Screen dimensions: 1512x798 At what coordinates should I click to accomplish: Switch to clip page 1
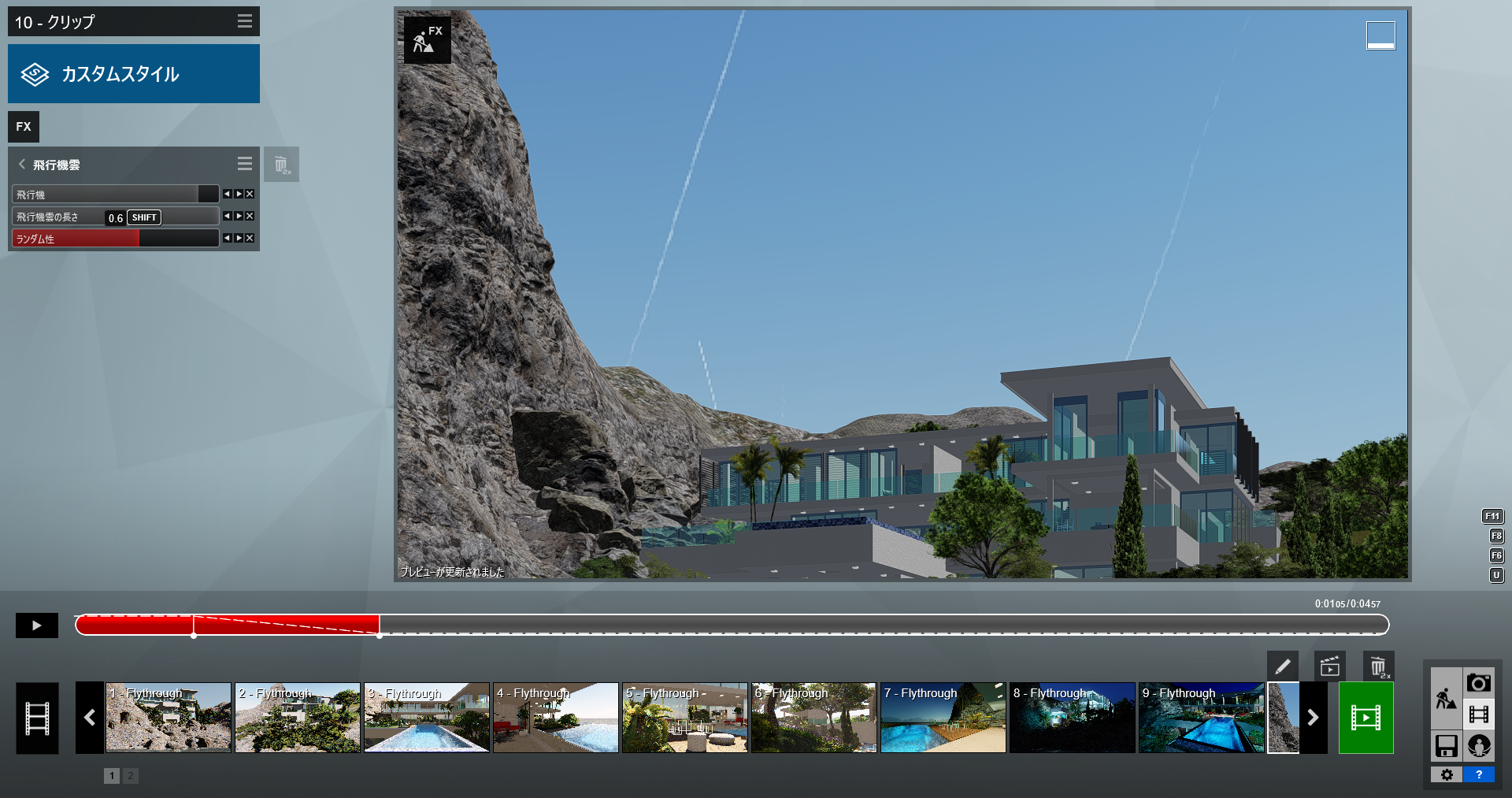tap(112, 776)
